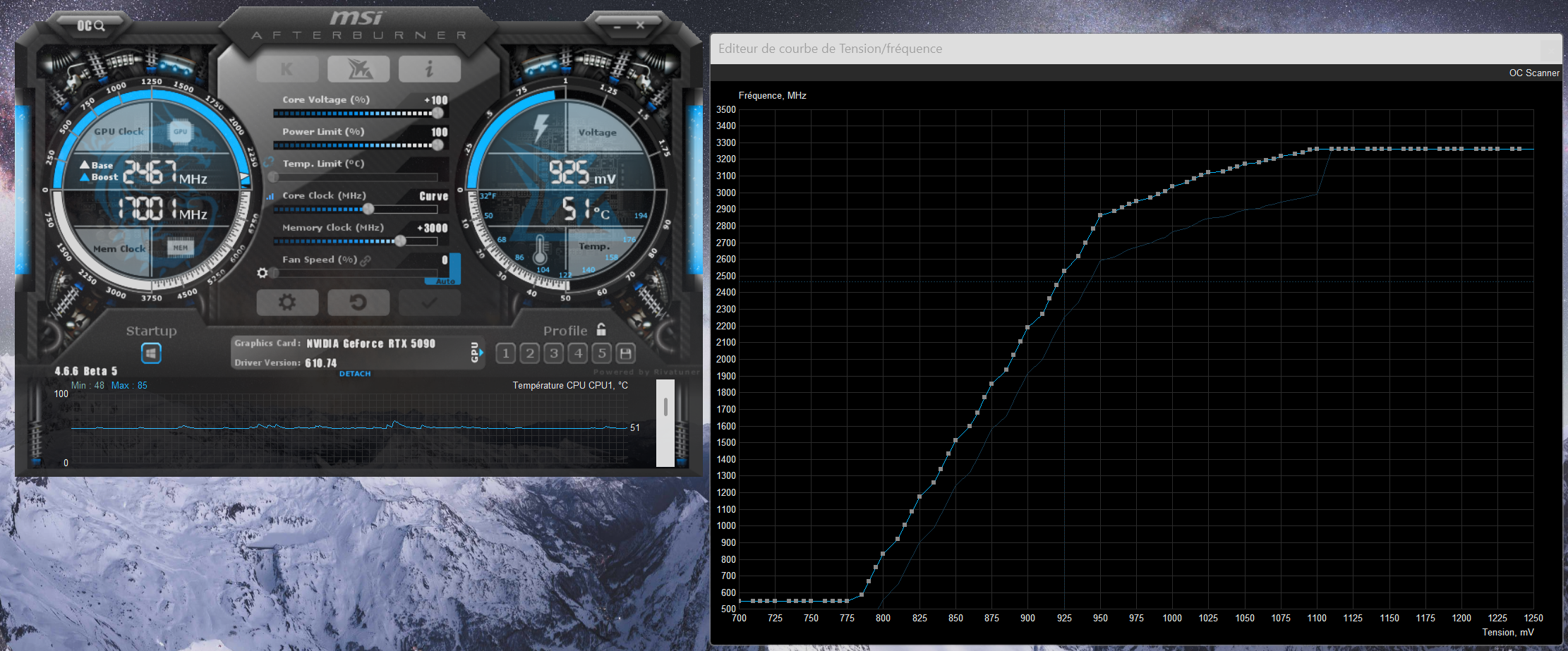Click OC Scanner in curve editor
This screenshot has height=651, width=1568.
[1533, 73]
